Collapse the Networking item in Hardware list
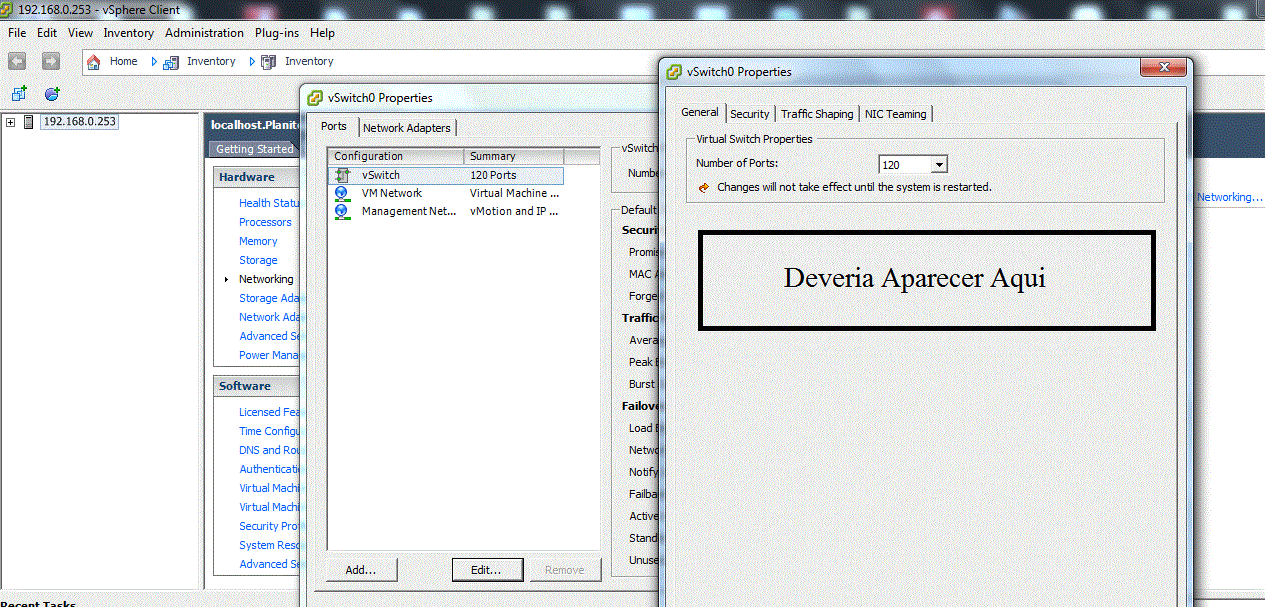Viewport: 1265px width, 607px height. coord(225,280)
